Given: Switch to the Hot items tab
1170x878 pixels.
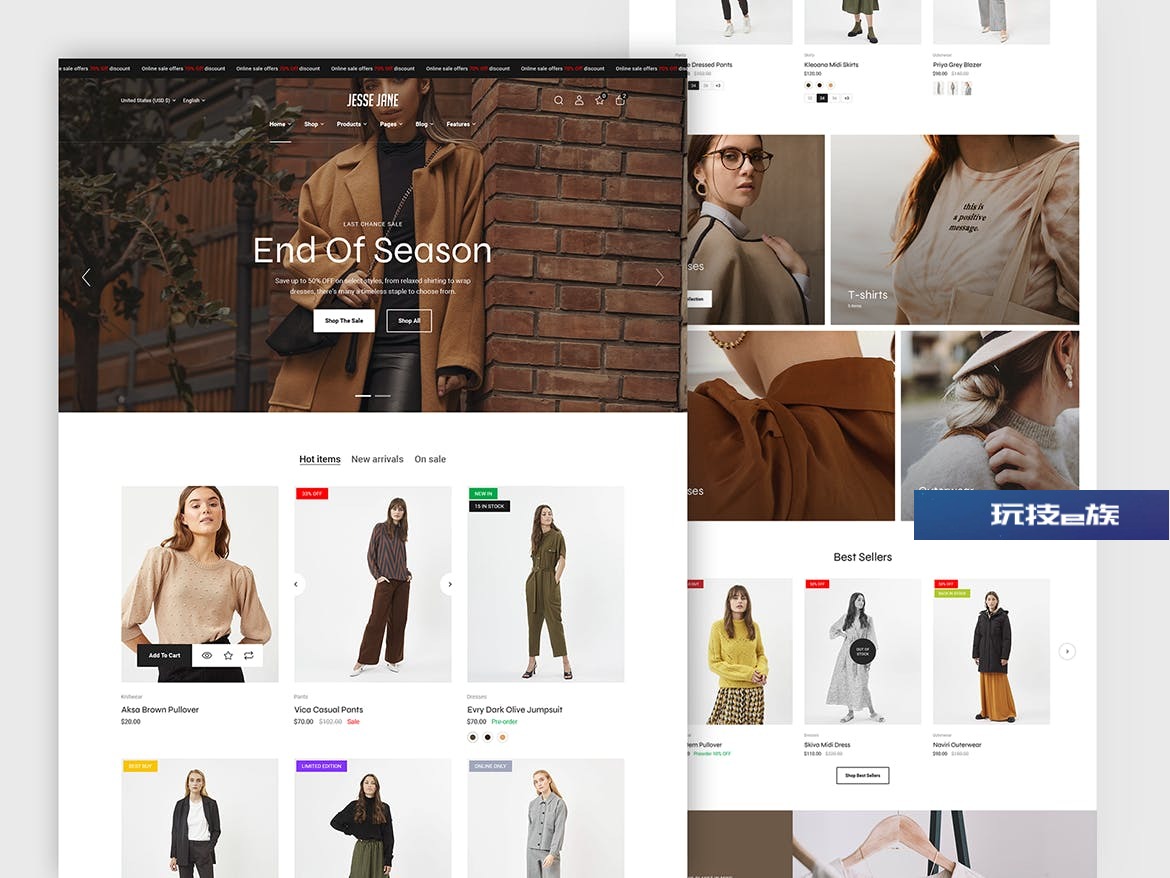Looking at the screenshot, I should 319,459.
